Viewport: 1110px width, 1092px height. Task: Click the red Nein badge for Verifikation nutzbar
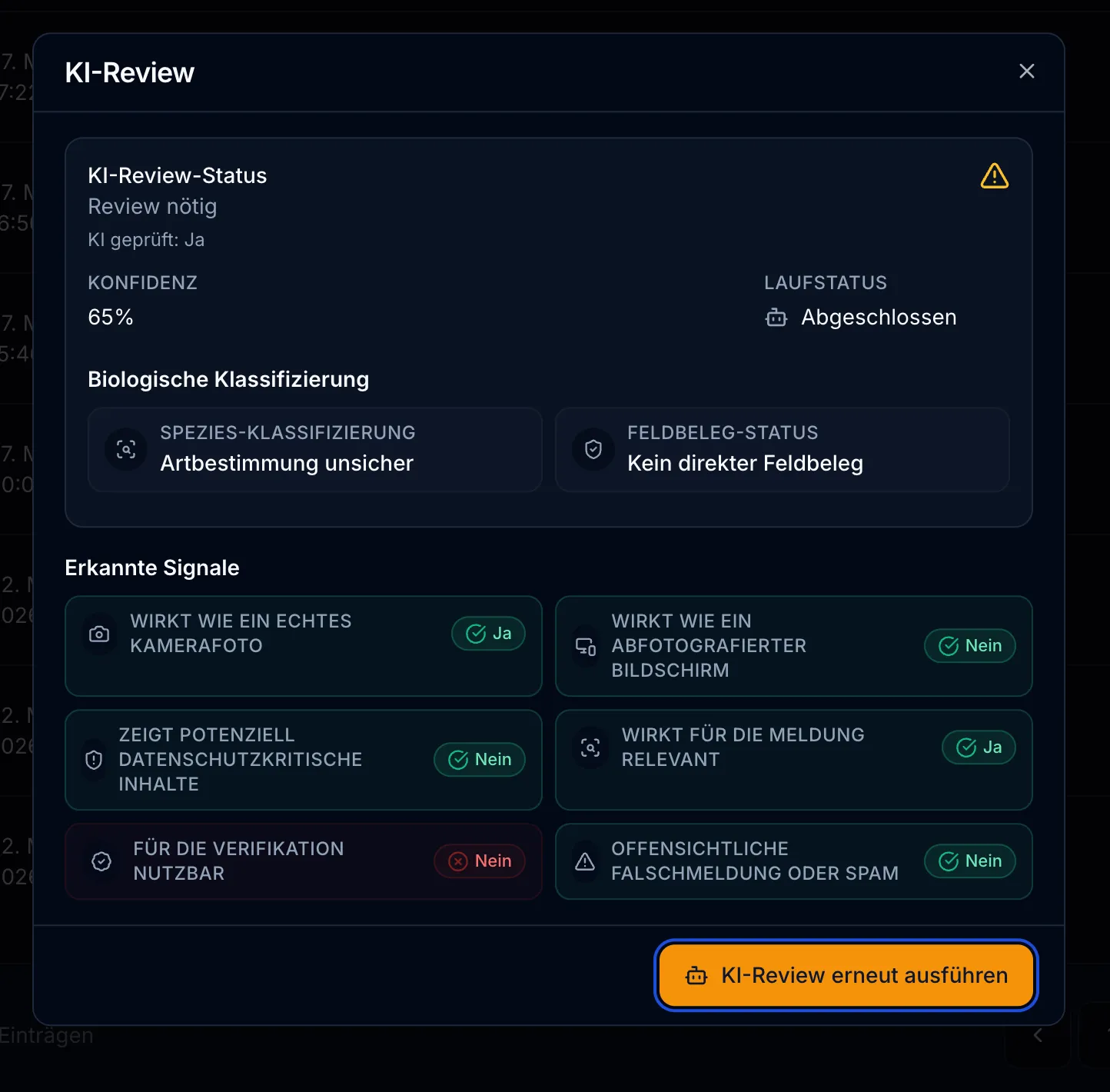pos(480,861)
